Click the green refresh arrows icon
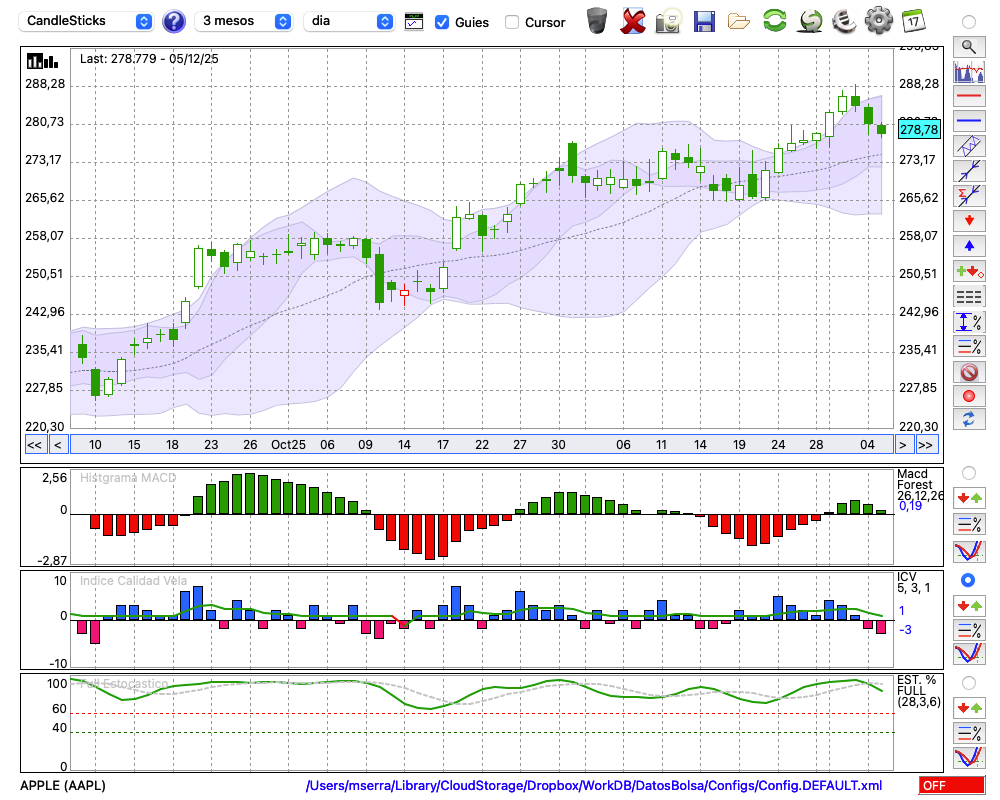Screen dimensions: 1000x800 774,20
